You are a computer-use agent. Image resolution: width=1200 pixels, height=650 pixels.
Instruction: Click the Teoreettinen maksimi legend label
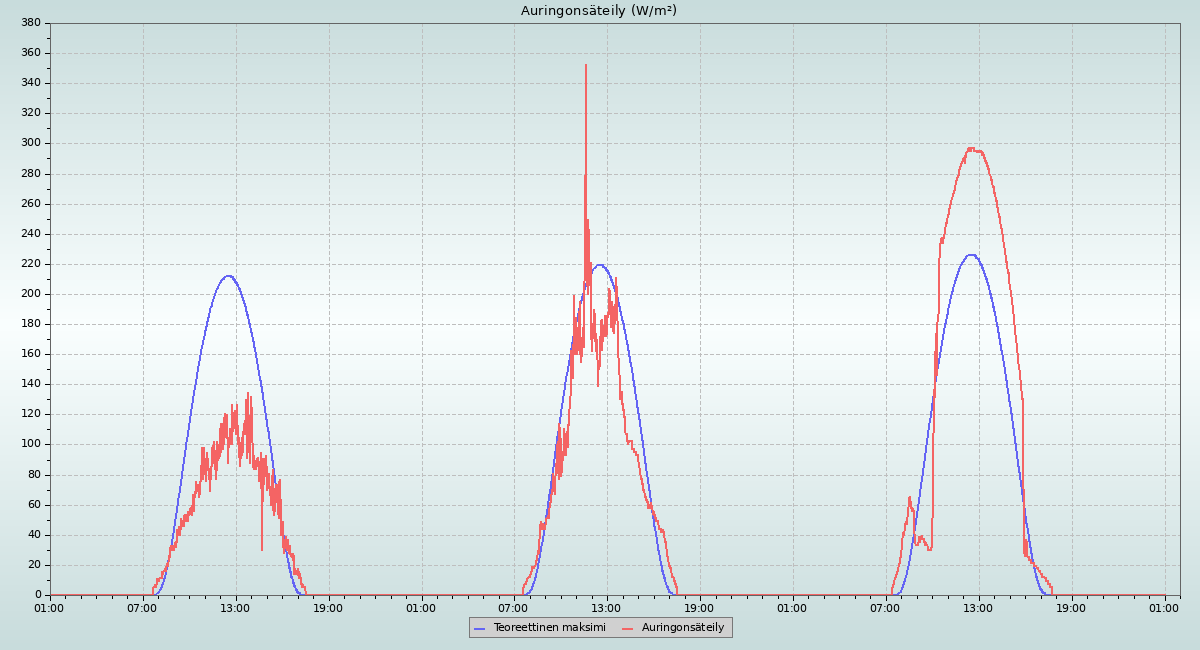click(549, 627)
